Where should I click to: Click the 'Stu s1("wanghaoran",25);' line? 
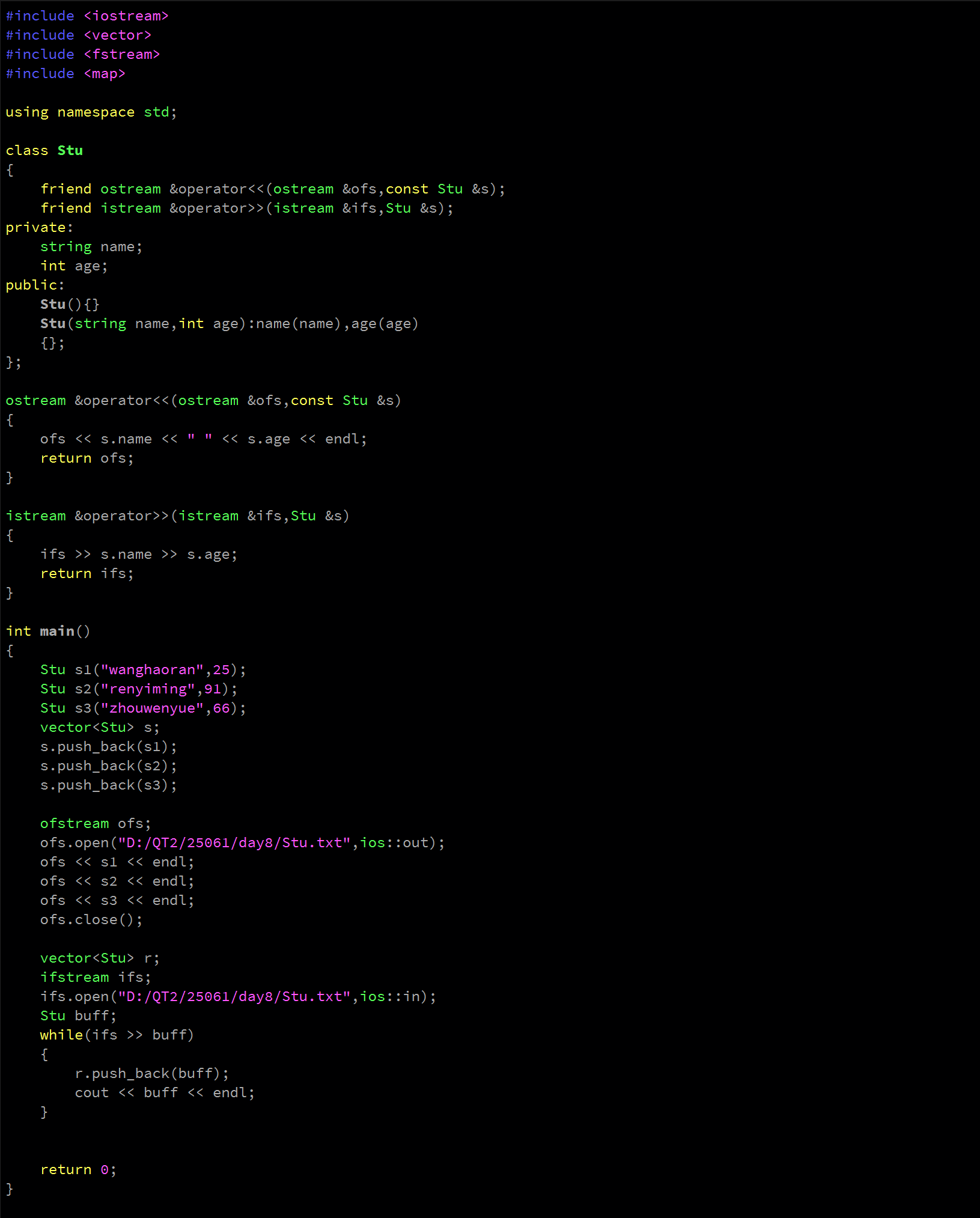(x=143, y=670)
